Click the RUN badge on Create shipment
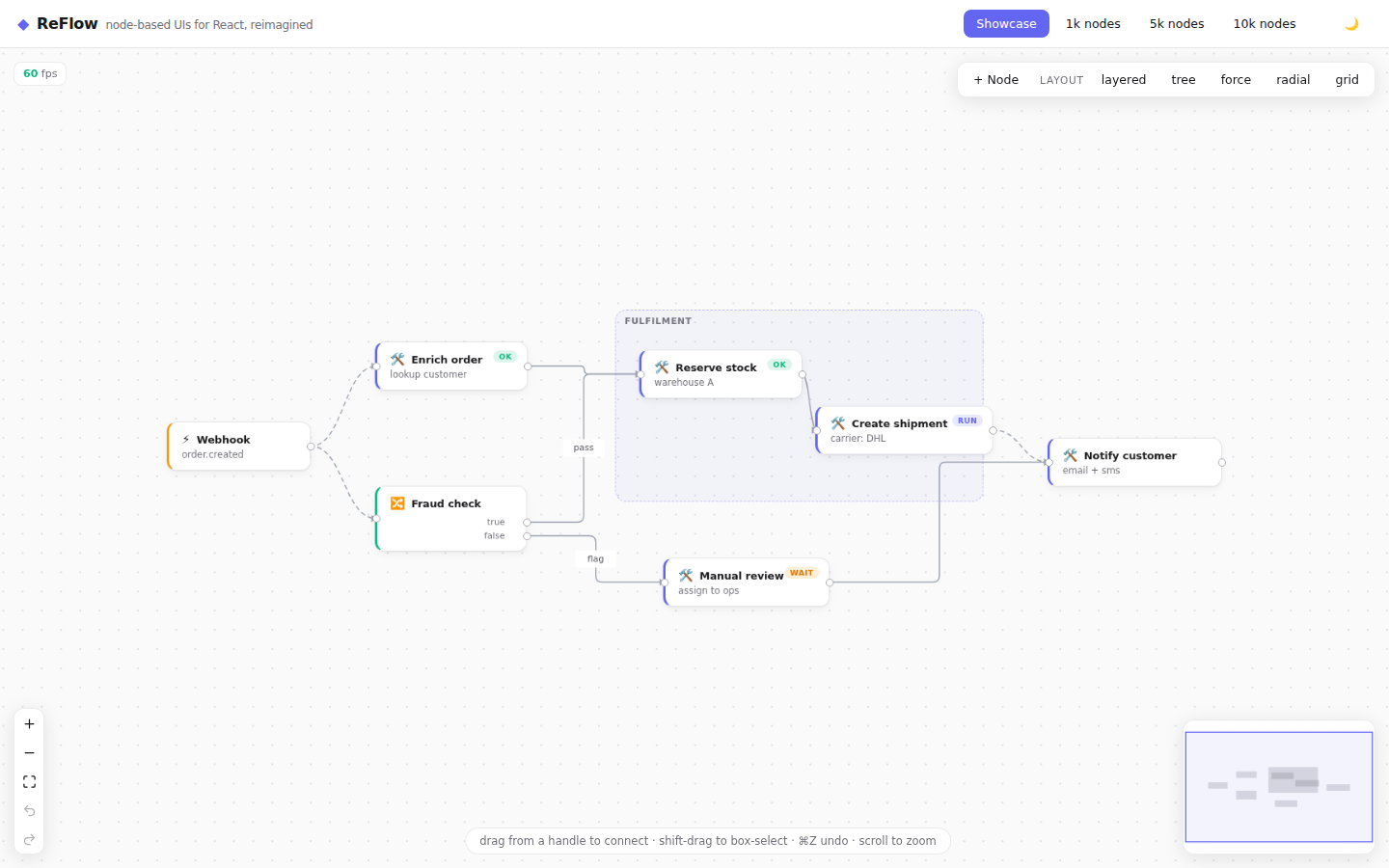1389x868 pixels. [x=967, y=420]
